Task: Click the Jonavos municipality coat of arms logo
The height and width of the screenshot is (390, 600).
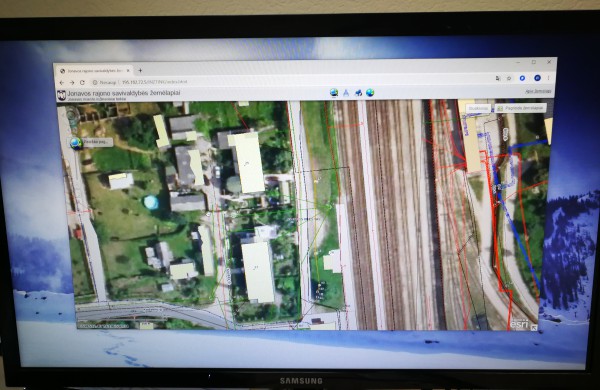Action: (61, 95)
